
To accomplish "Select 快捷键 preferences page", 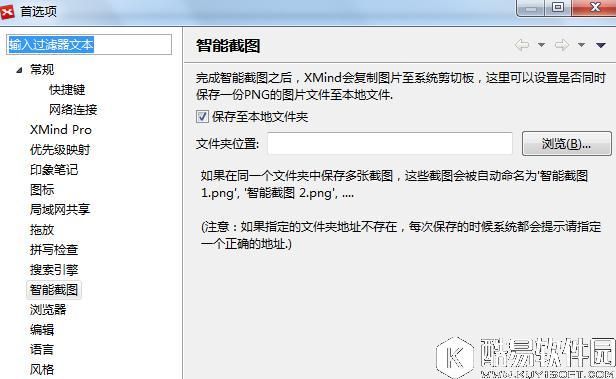I will pyautogui.click(x=67, y=90).
